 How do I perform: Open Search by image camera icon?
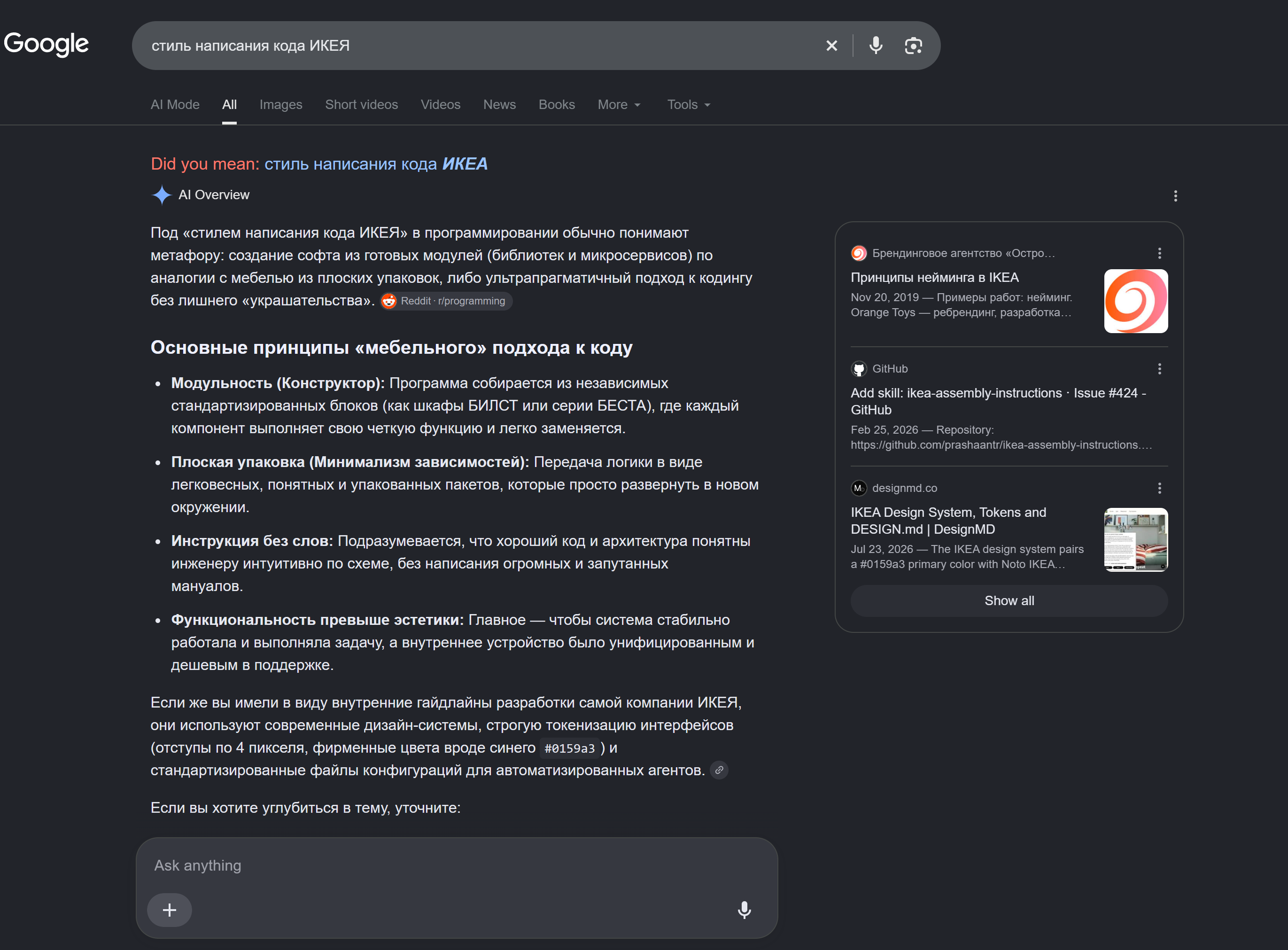pos(913,46)
